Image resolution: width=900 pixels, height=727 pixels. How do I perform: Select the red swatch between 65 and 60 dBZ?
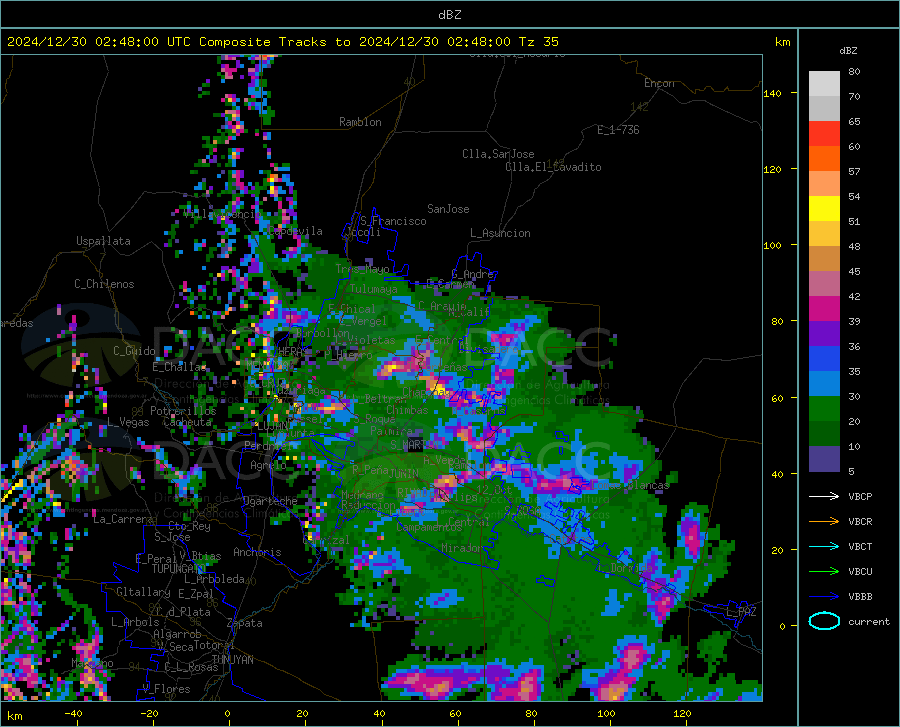click(824, 134)
